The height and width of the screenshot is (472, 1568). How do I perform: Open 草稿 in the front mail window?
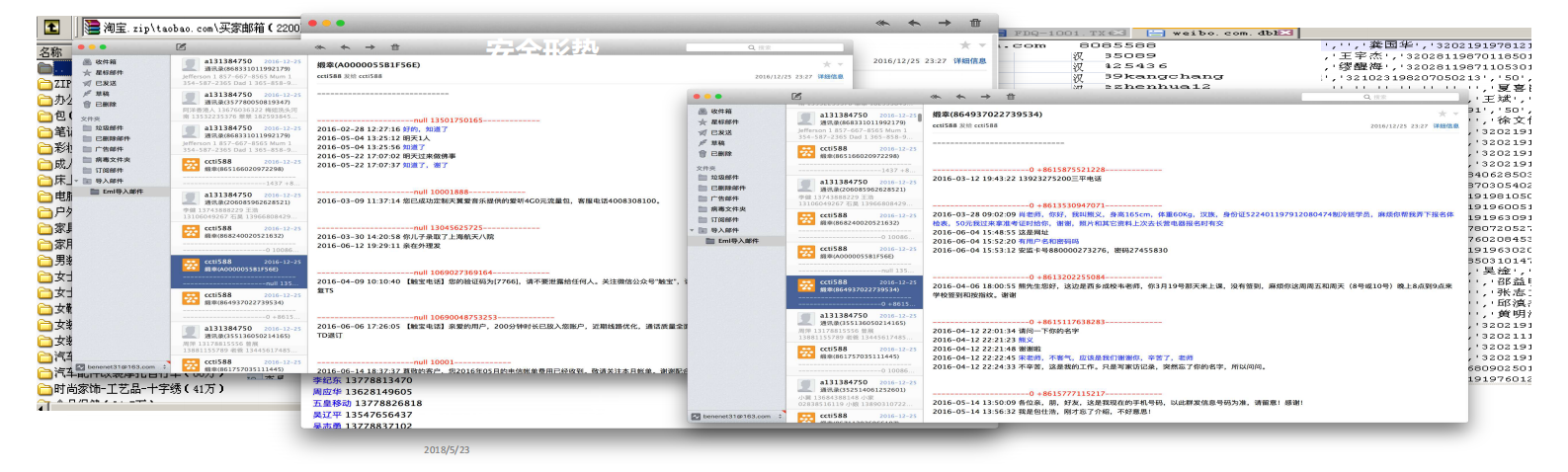click(718, 143)
